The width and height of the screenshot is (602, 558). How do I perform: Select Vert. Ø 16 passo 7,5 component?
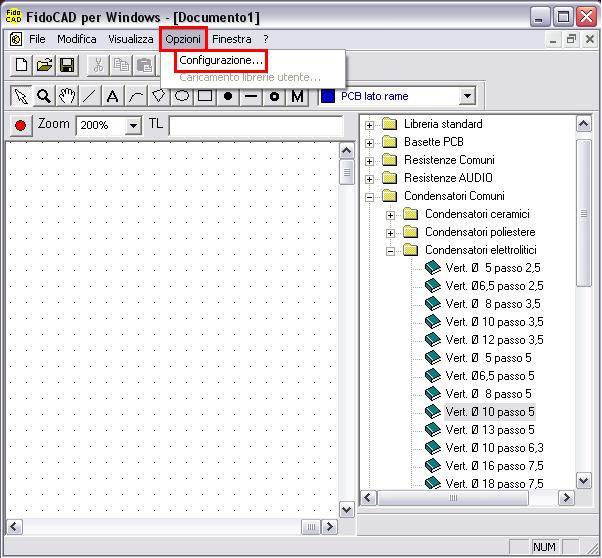point(494,466)
